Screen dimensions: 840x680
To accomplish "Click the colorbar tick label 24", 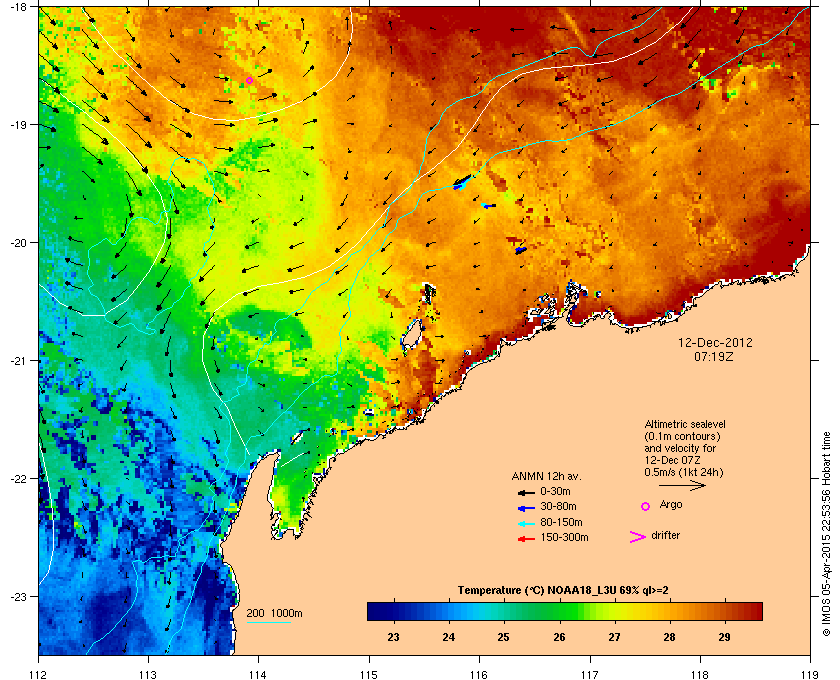I will [x=448, y=637].
